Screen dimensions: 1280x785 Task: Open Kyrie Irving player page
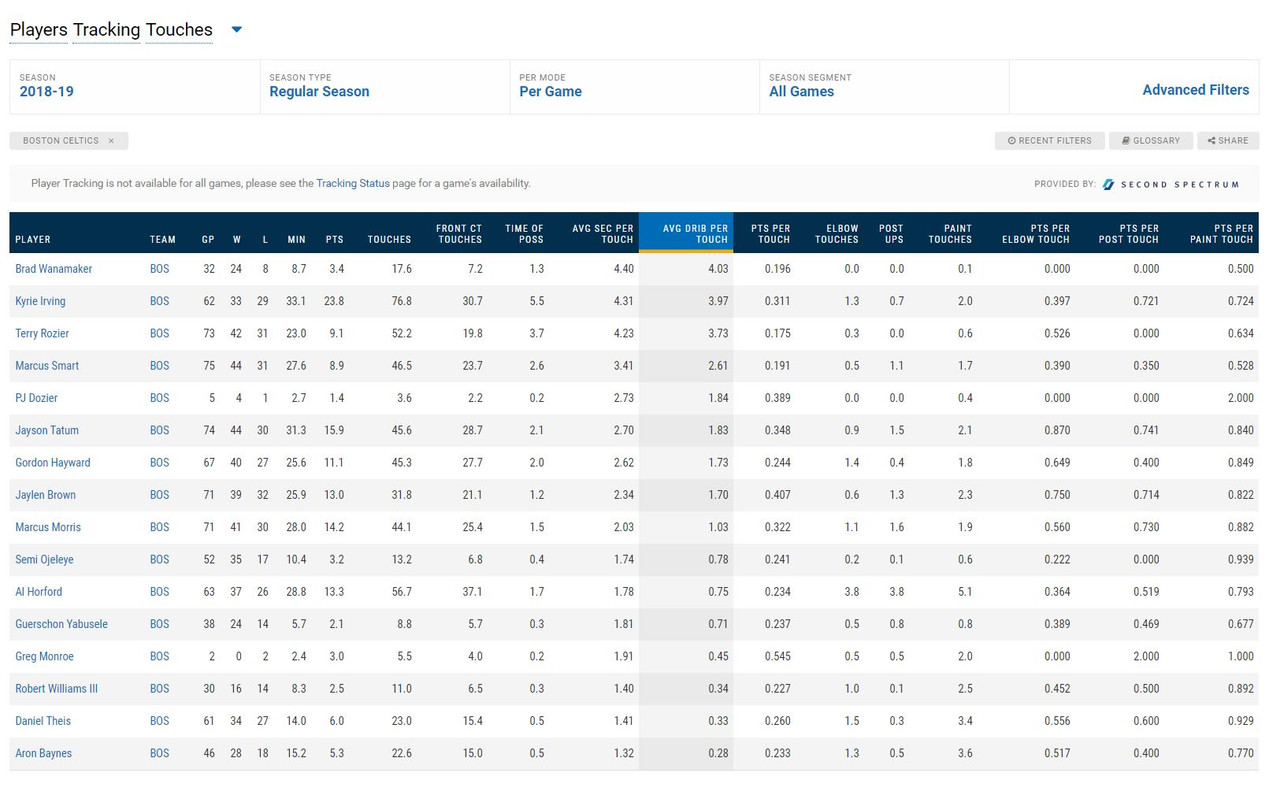click(x=40, y=301)
